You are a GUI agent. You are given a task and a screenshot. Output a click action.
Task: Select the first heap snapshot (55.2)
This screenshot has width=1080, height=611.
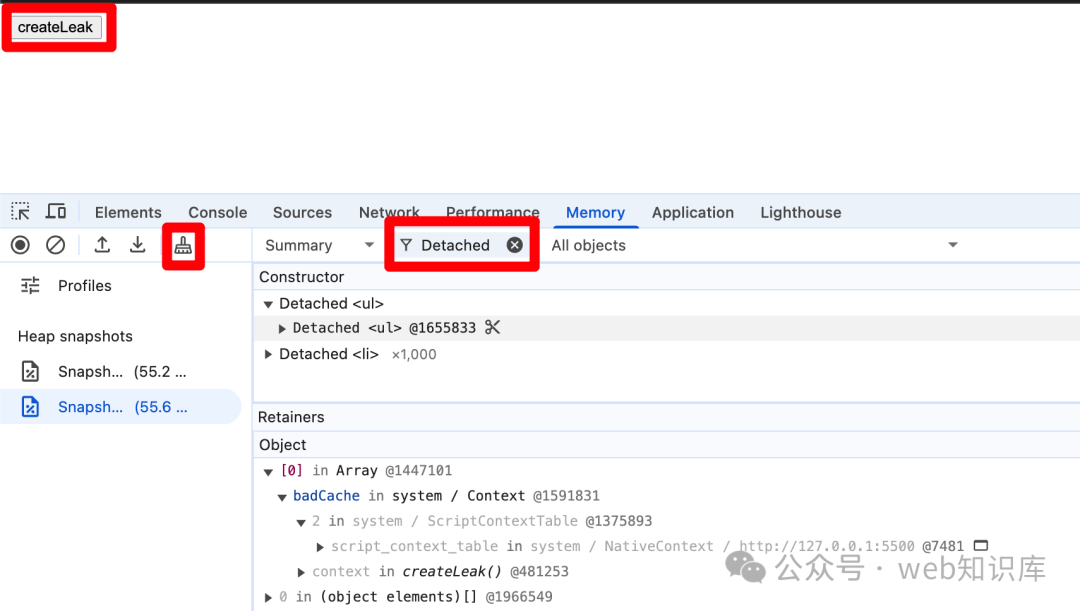(120, 372)
